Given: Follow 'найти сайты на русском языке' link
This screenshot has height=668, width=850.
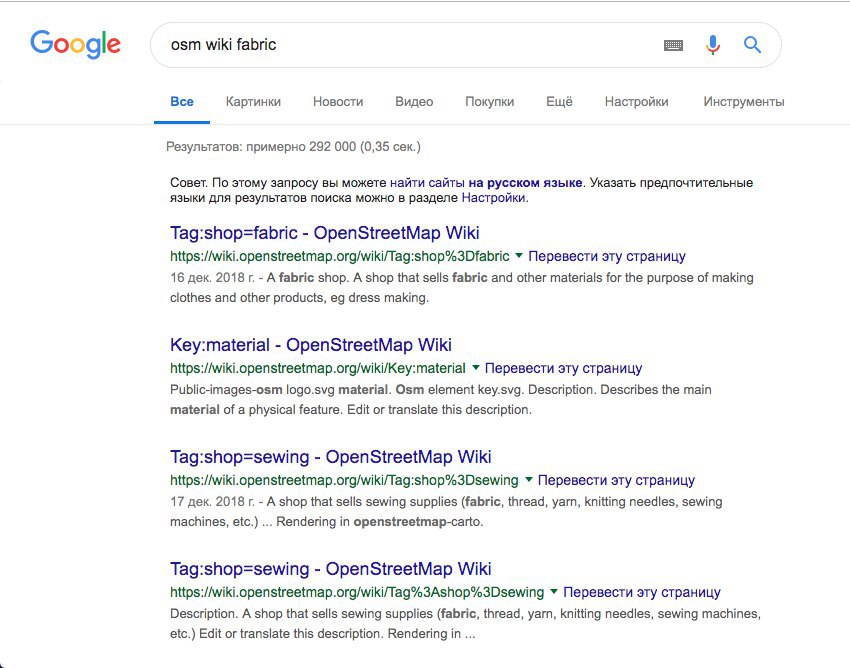Looking at the screenshot, I should (486, 183).
